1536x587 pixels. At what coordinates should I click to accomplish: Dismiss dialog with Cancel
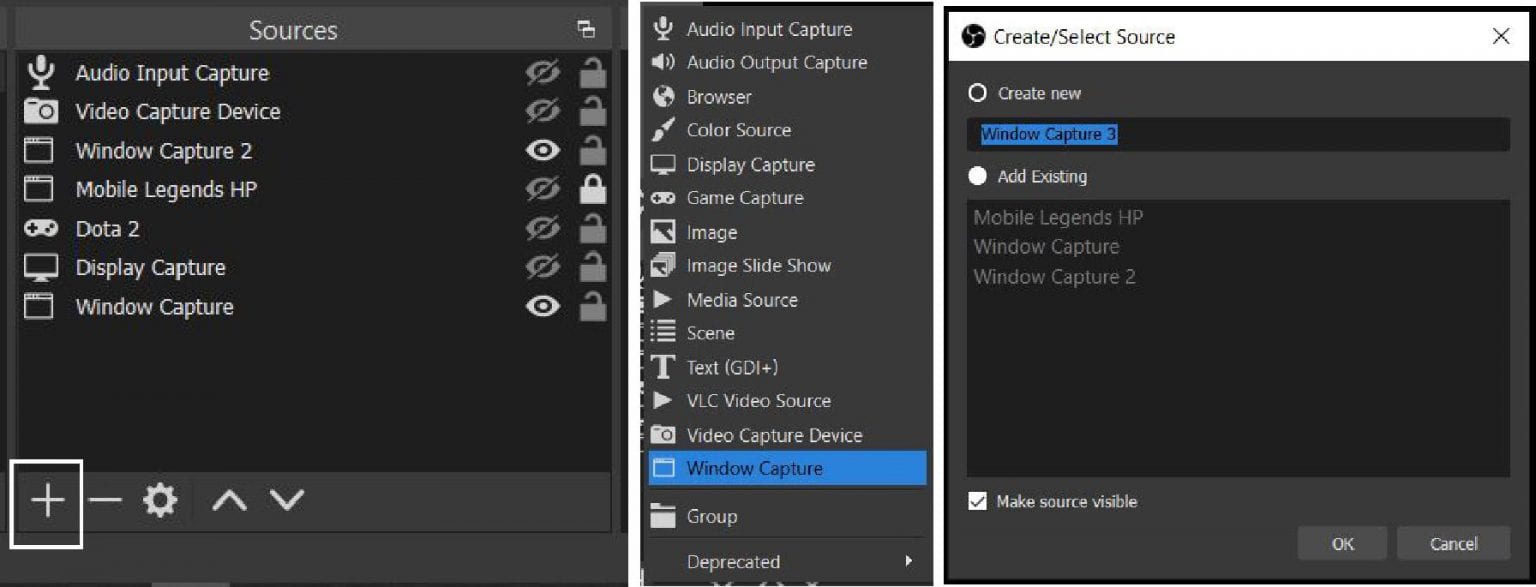tap(1452, 543)
